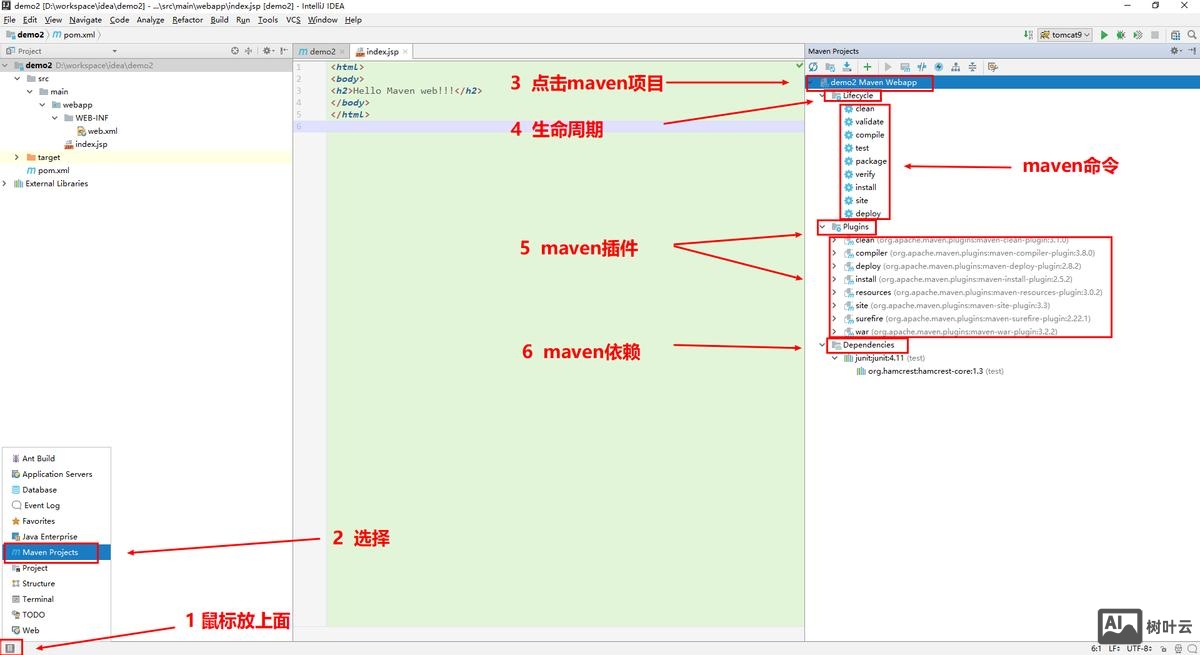
Task: Select Database in the tool window list
Action: (x=39, y=490)
